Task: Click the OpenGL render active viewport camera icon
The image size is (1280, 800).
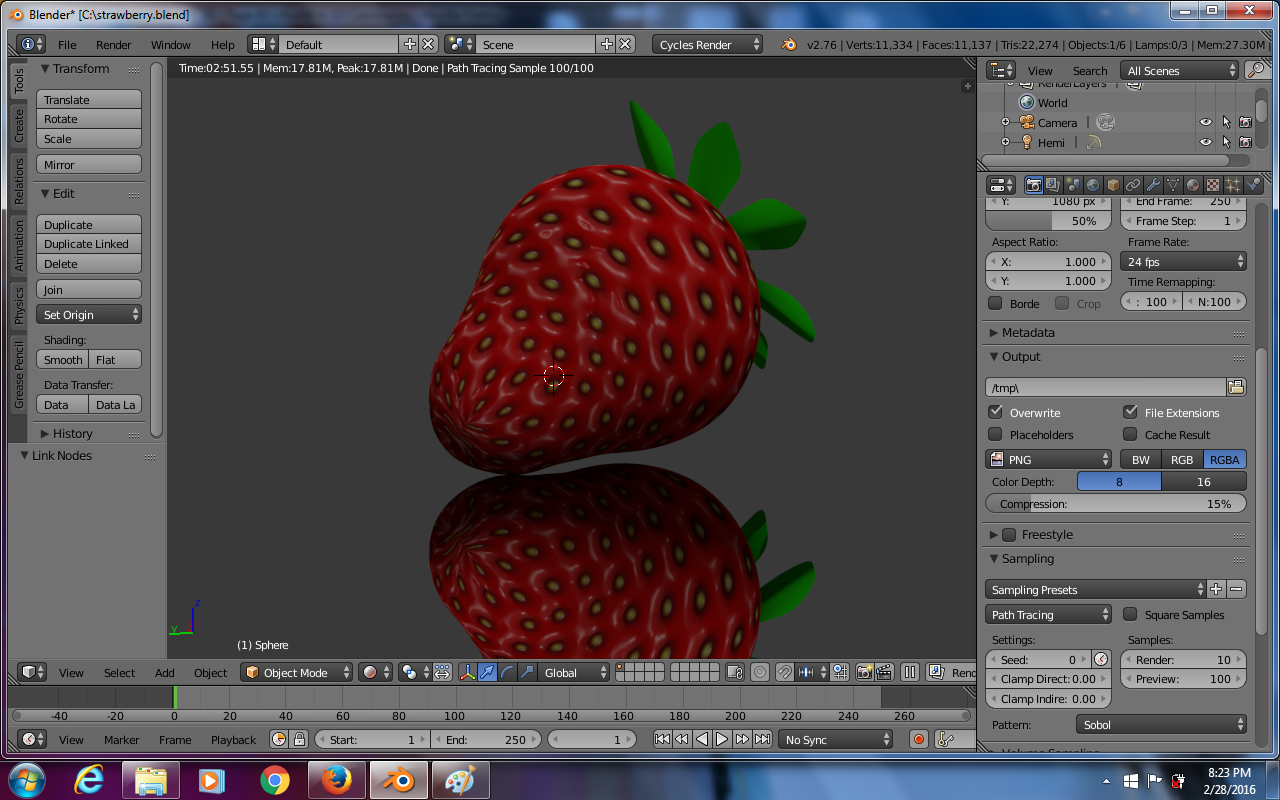Action: pyautogui.click(x=864, y=672)
